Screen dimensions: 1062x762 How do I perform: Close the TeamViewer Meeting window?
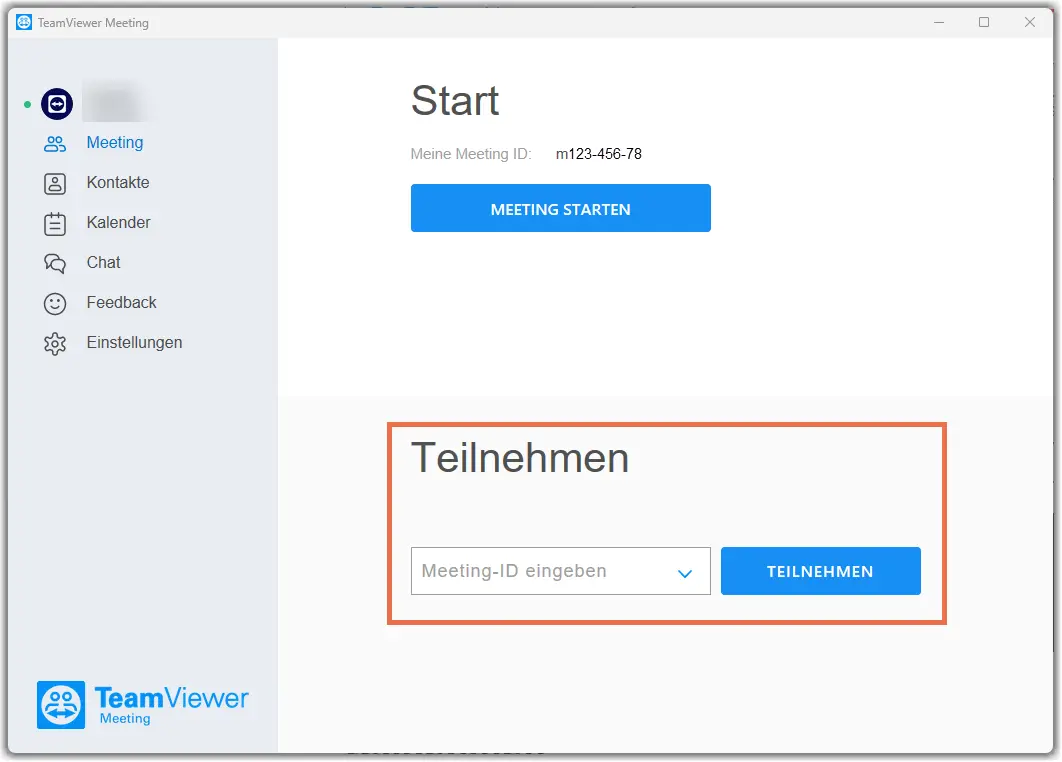point(1029,22)
